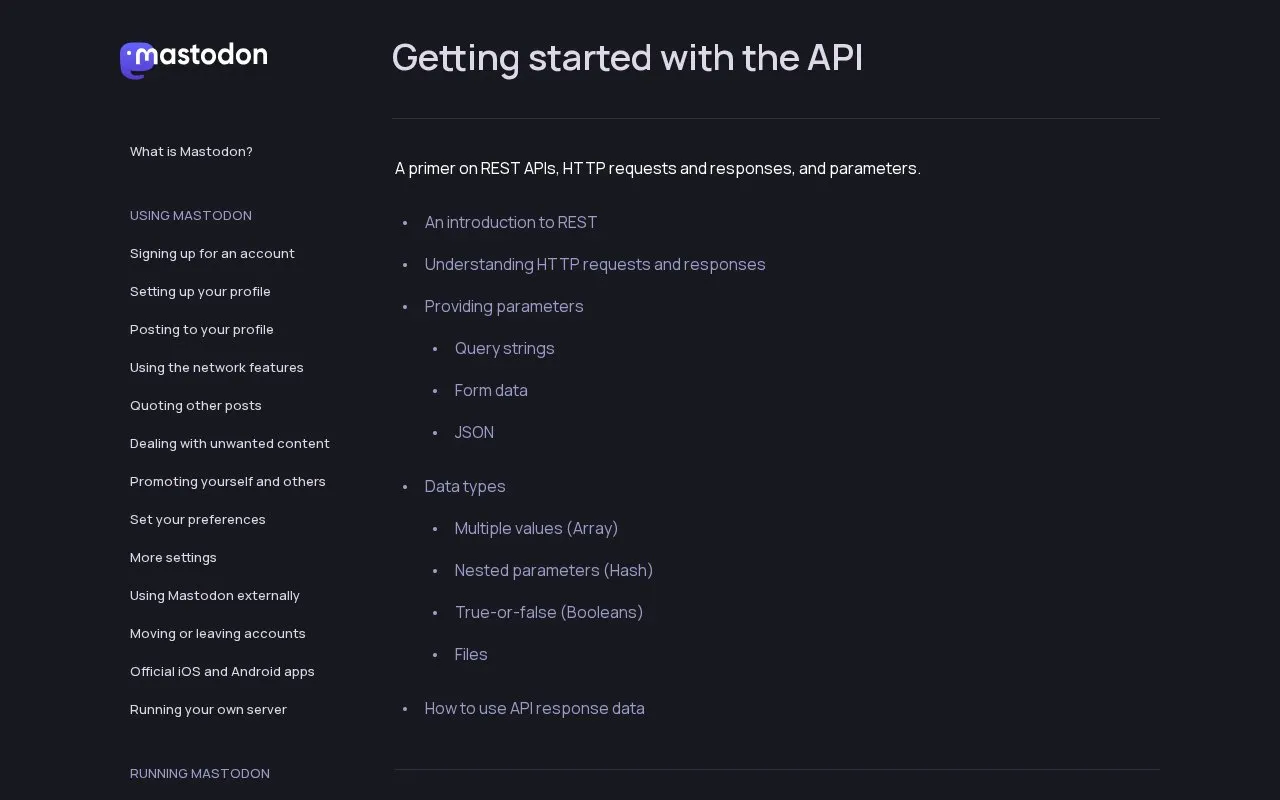Click the RUNNING MASTODON section heading
The image size is (1280, 800).
[x=200, y=774]
